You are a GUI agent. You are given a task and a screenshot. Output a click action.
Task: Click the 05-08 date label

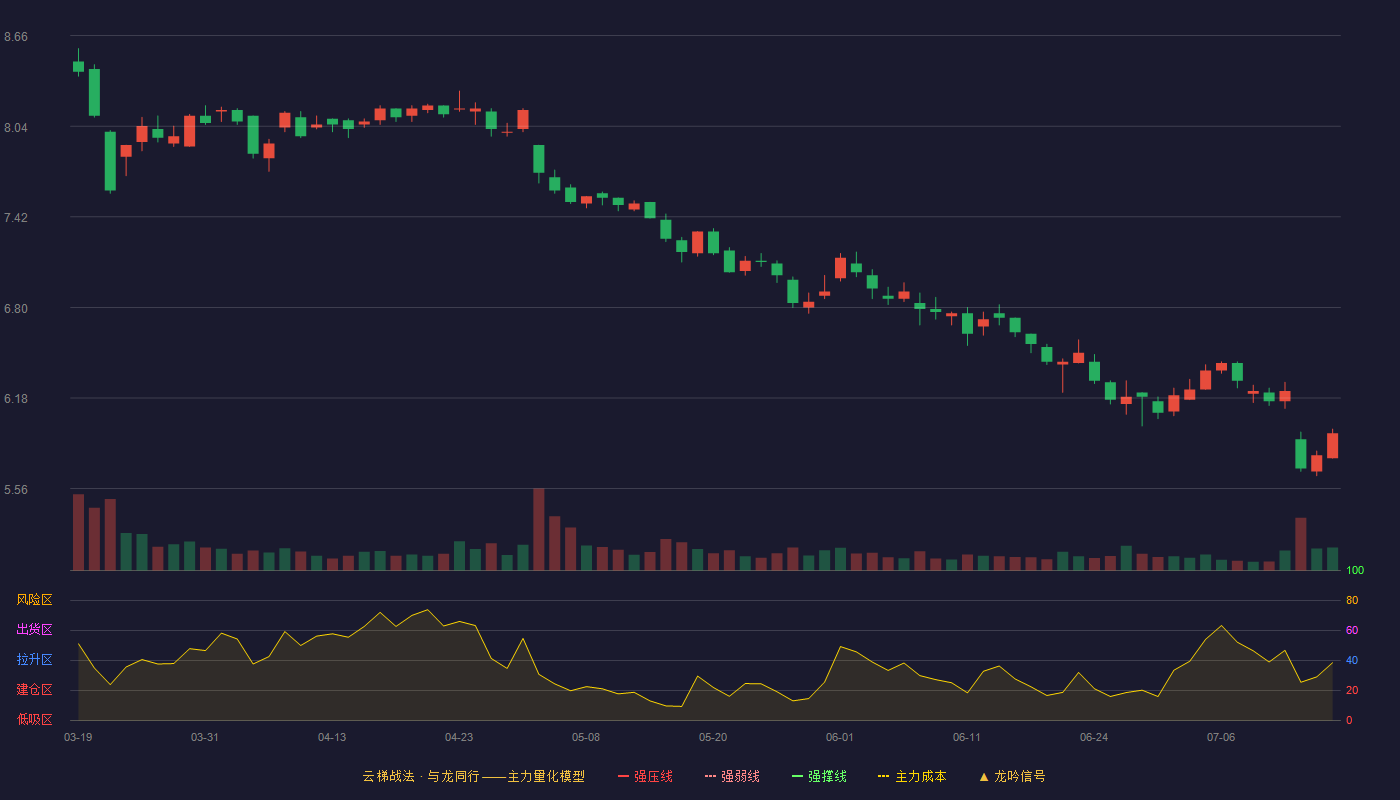click(x=586, y=737)
